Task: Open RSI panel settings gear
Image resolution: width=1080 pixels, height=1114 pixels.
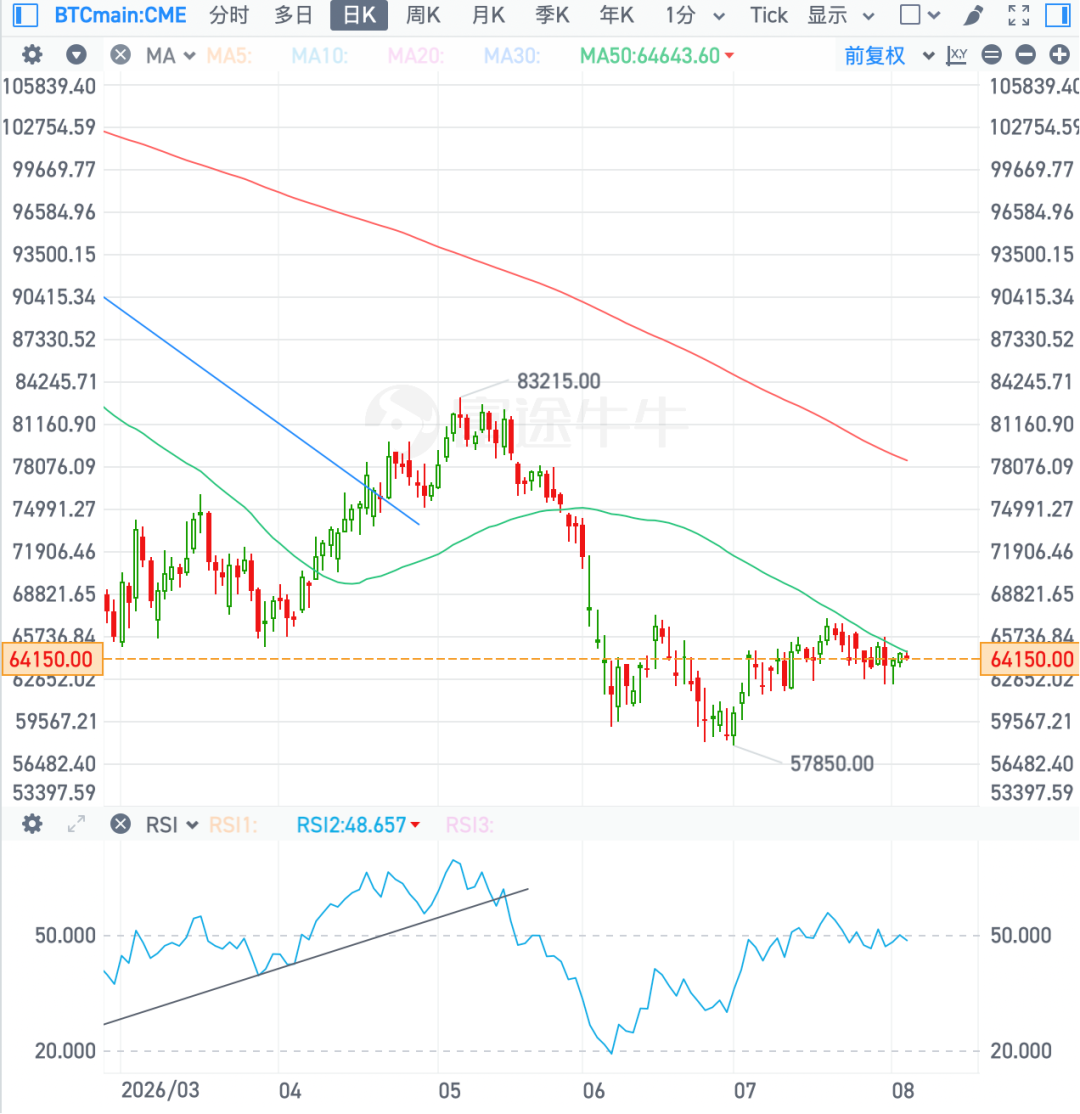Action: coord(32,824)
